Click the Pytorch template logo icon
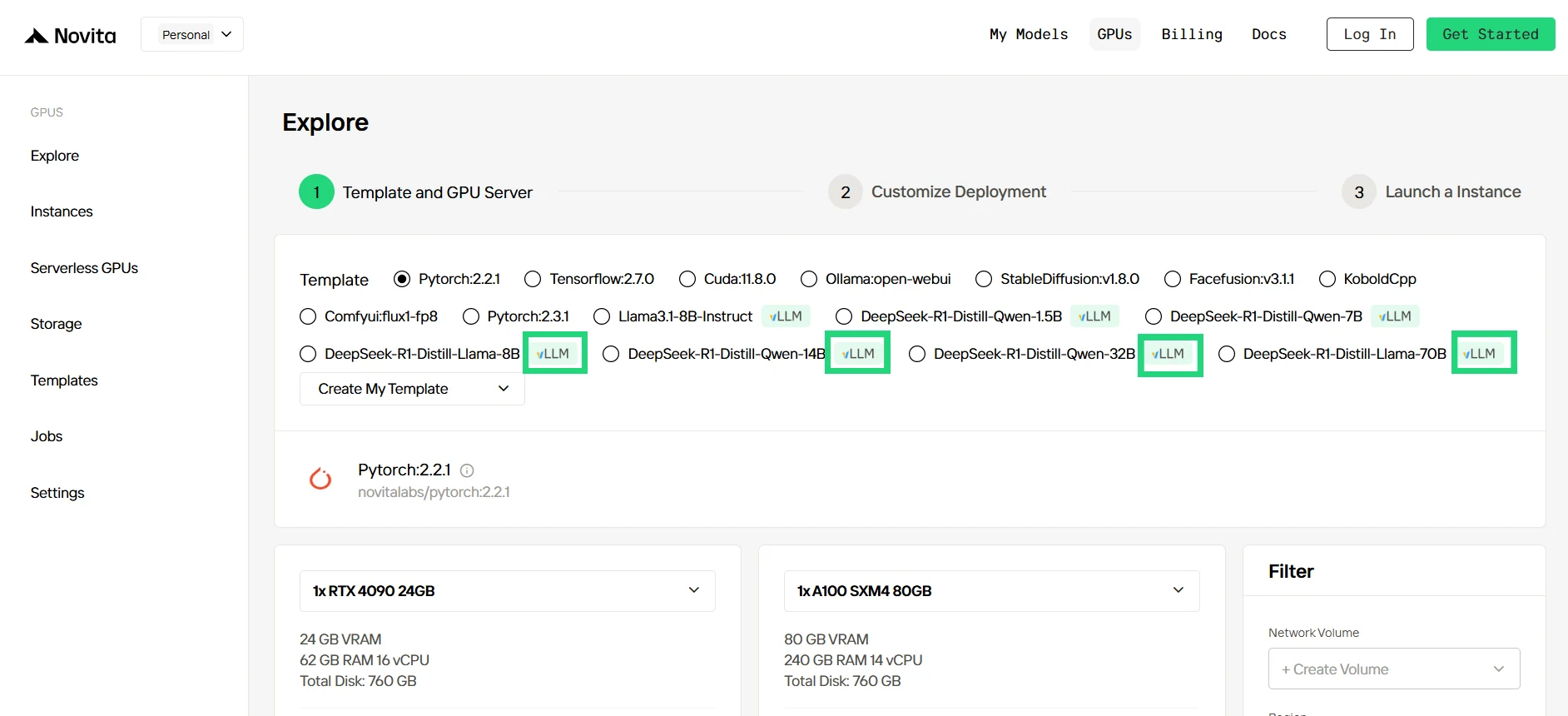1568x716 pixels. click(320, 479)
